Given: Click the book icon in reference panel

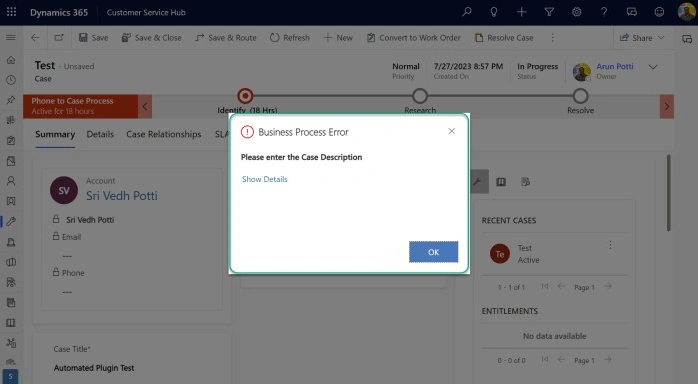Looking at the screenshot, I should pos(501,182).
